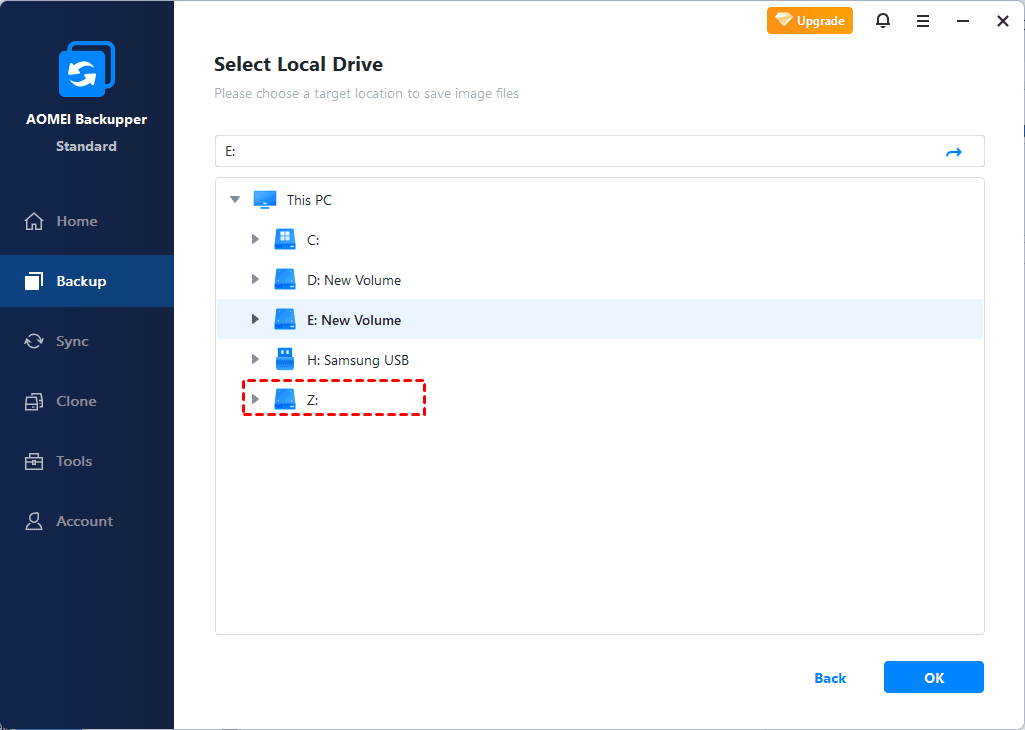Collapse the This PC tree node
This screenshot has height=730, width=1025.
[x=234, y=199]
